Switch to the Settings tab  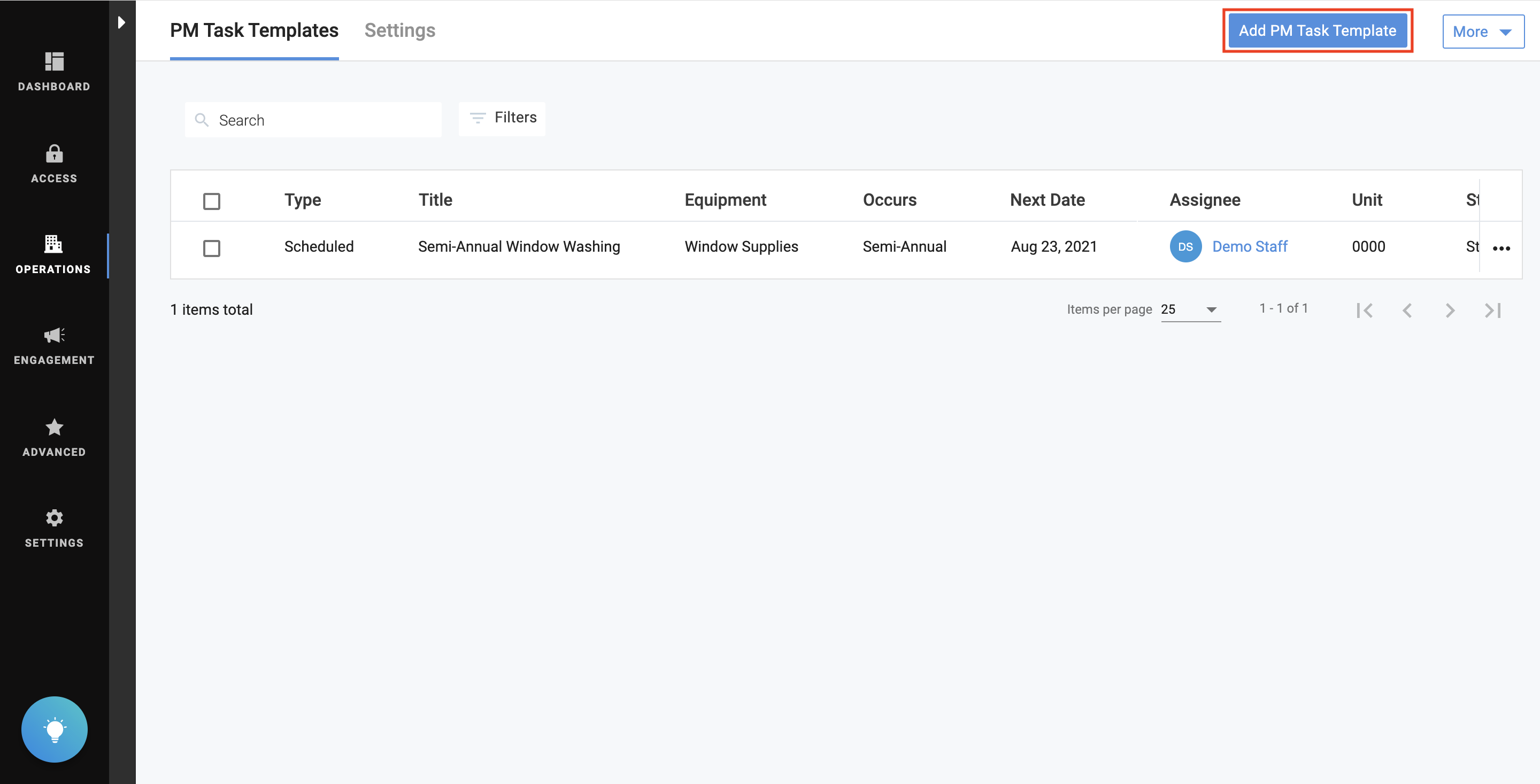[399, 30]
